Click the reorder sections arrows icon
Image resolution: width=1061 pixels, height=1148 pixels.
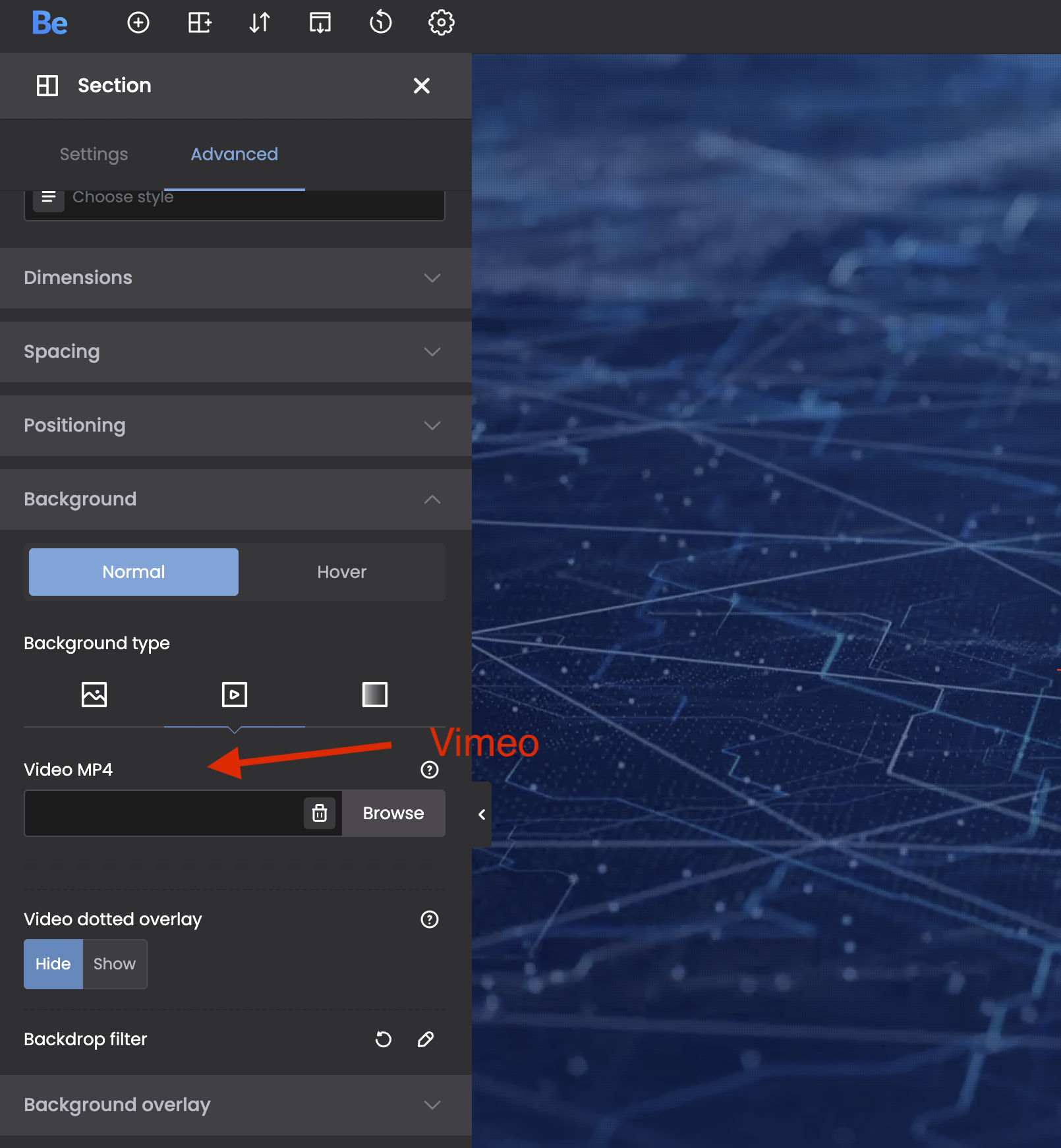[260, 23]
